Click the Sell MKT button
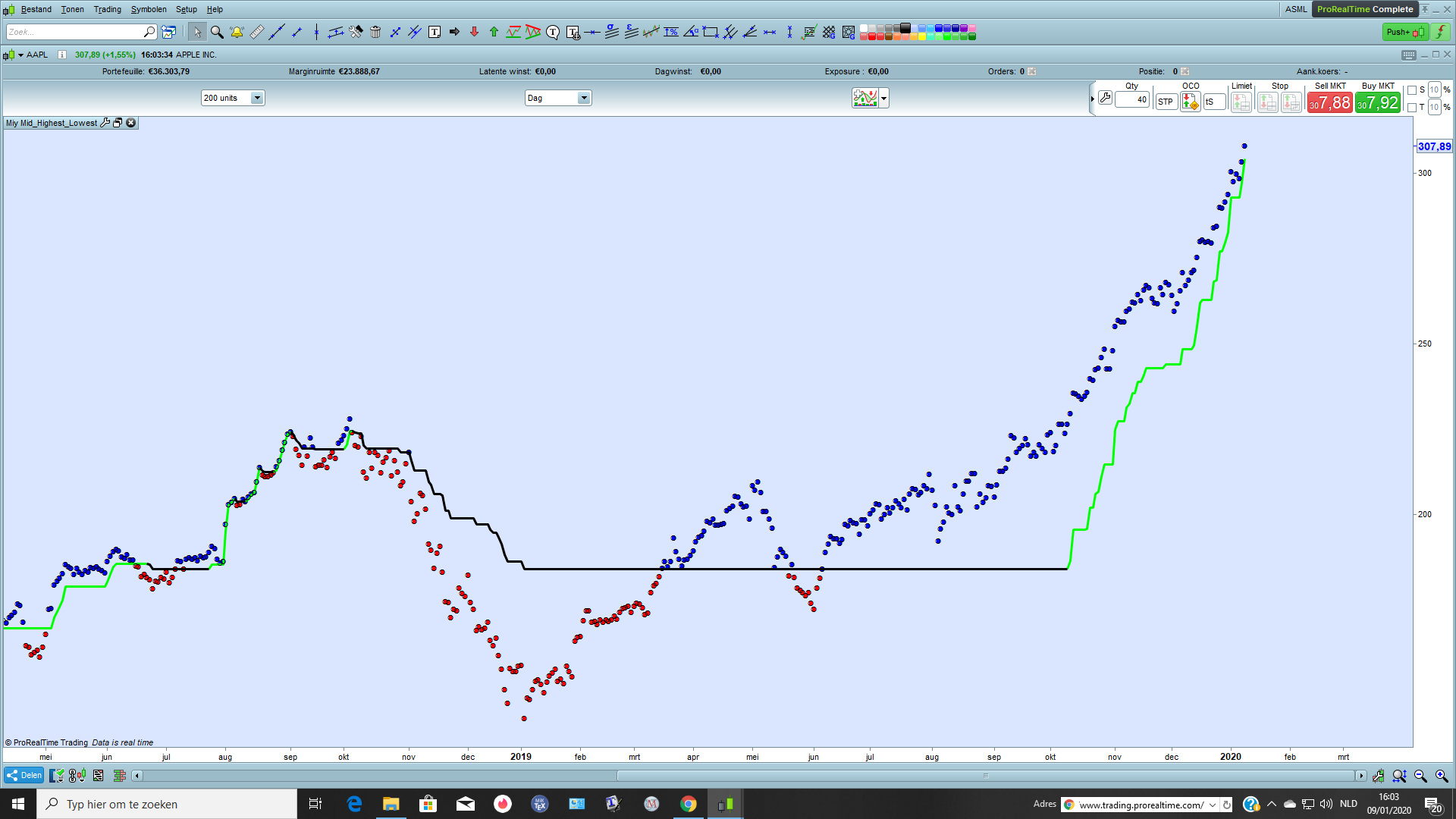The width and height of the screenshot is (1456, 819). [x=1329, y=102]
